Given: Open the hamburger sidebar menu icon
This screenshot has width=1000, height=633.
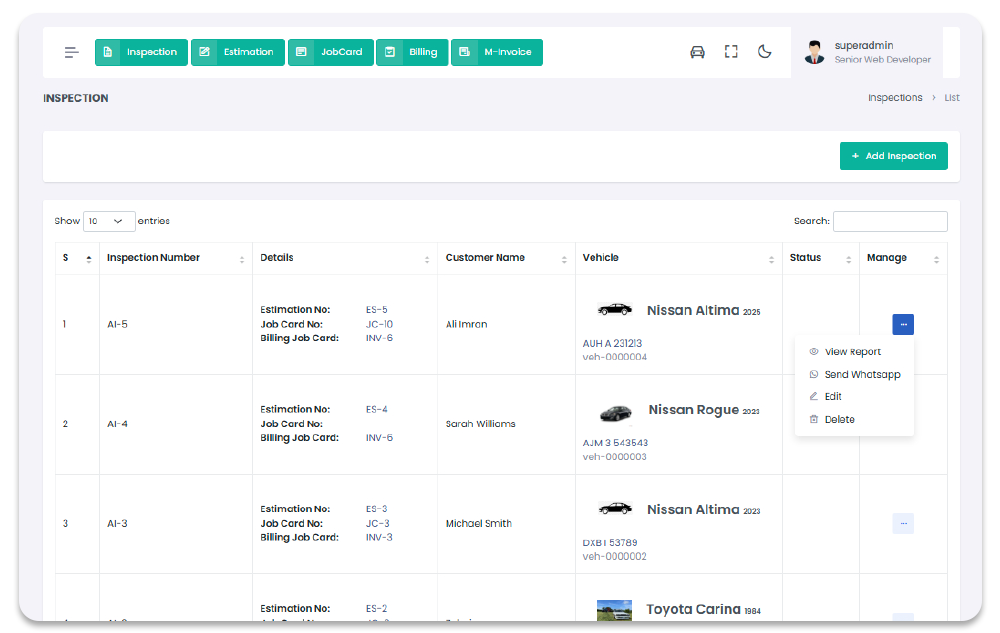Looking at the screenshot, I should [71, 52].
